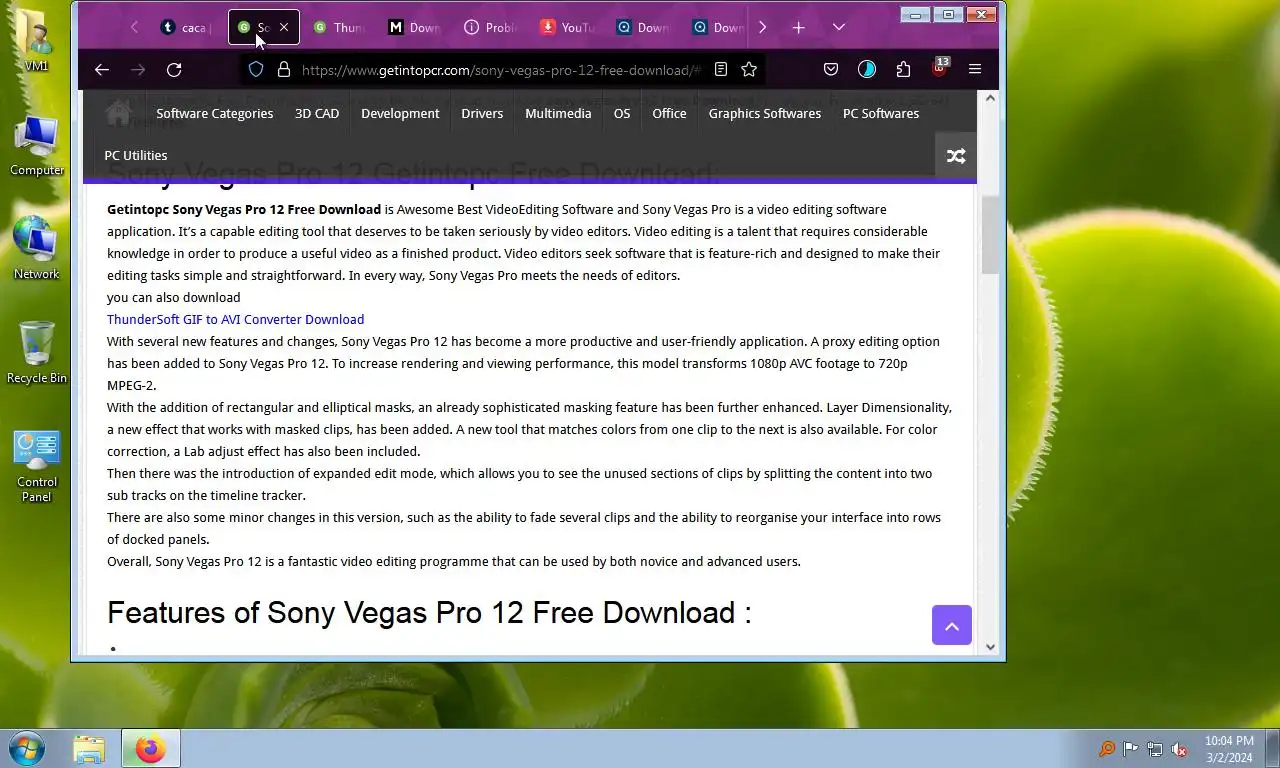Open the OS category

pyautogui.click(x=622, y=113)
